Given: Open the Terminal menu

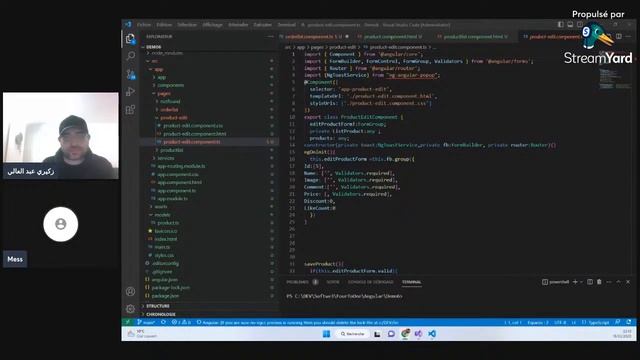Looking at the screenshot, I should 287,24.
